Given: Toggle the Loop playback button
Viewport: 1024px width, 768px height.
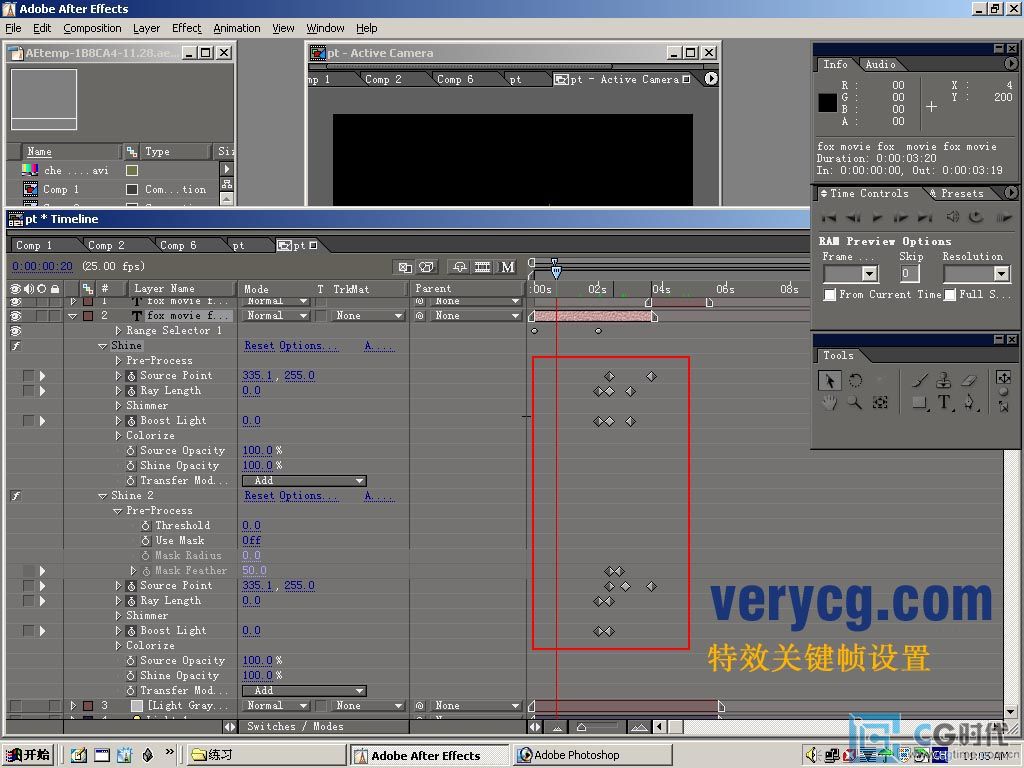Looking at the screenshot, I should (976, 217).
